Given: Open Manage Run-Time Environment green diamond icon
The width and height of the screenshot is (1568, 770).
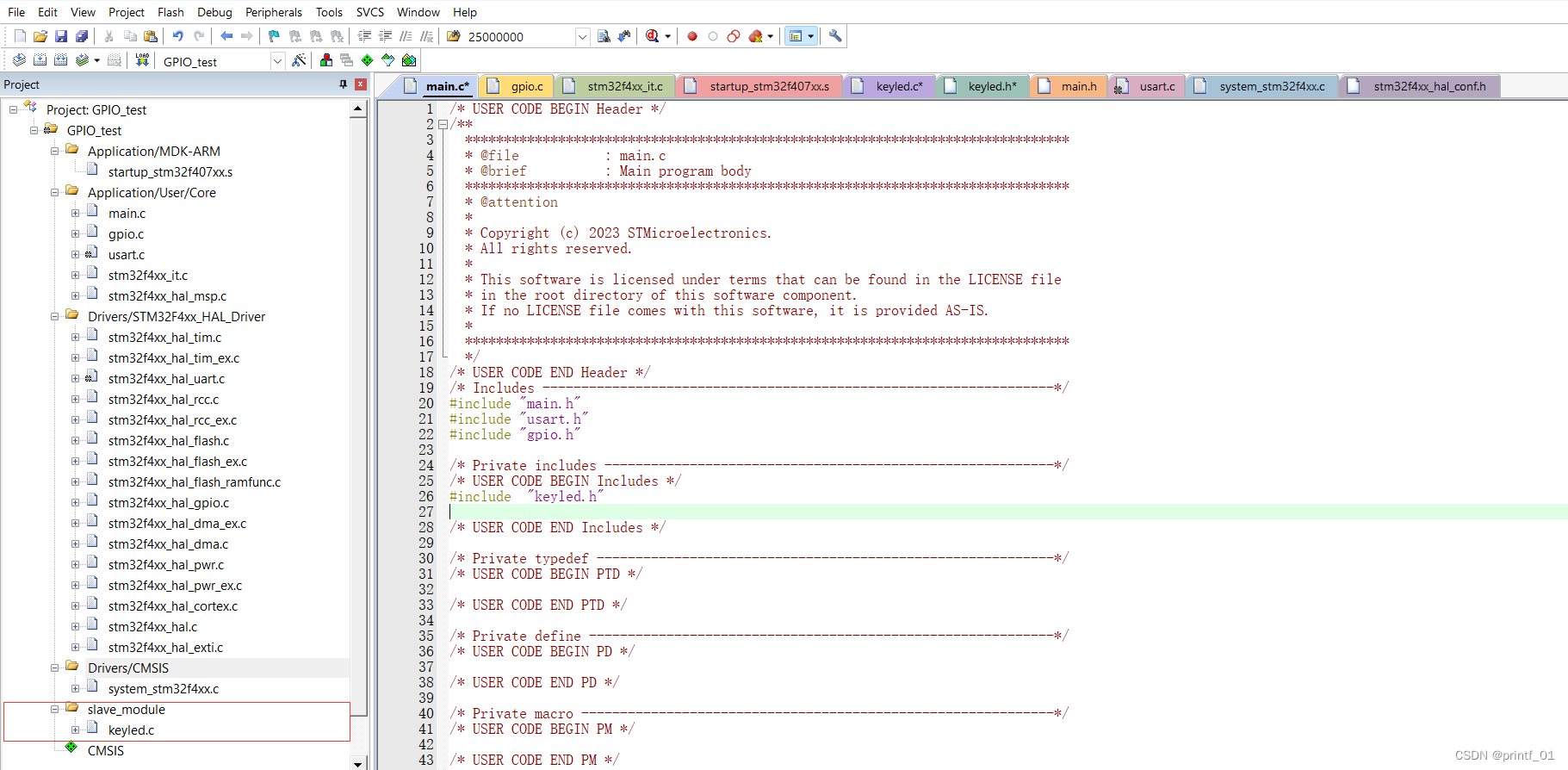Looking at the screenshot, I should pos(368,60).
